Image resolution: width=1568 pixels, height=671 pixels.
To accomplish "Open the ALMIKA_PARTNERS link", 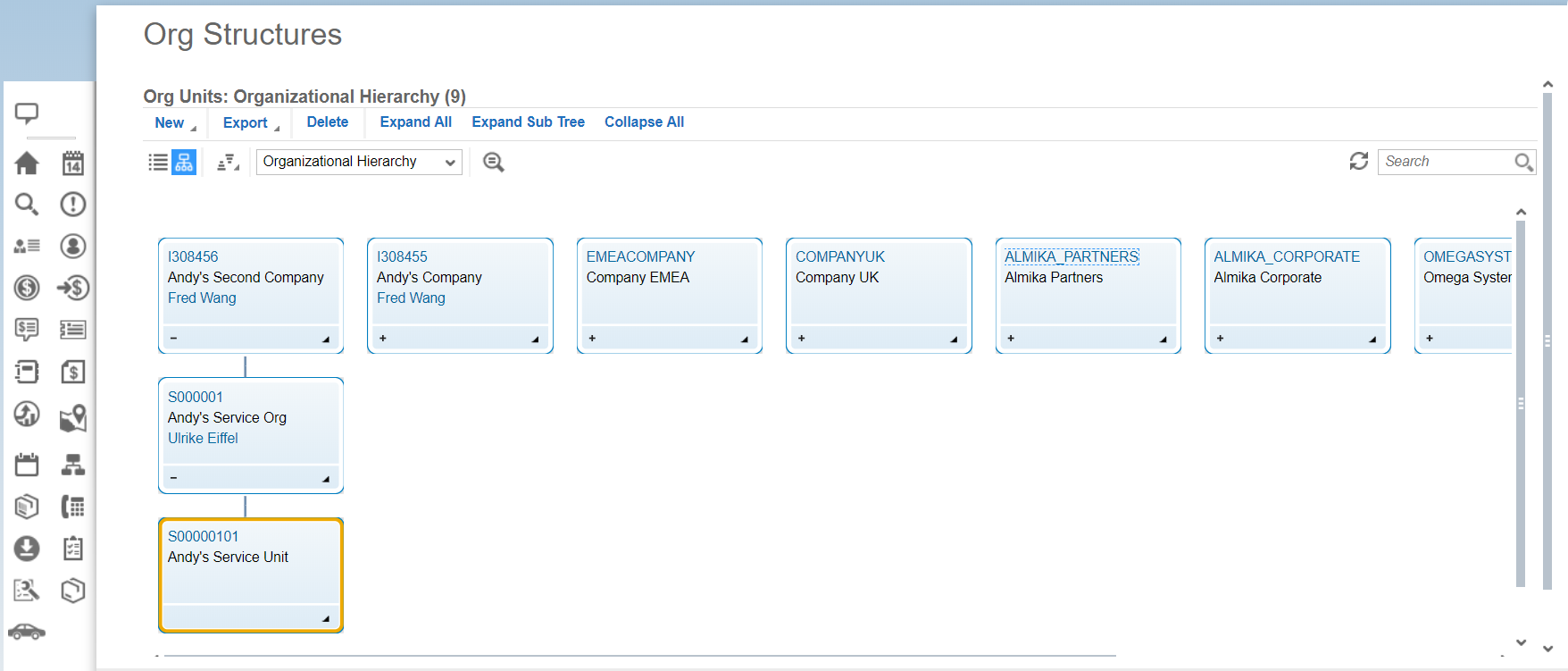I will point(1072,256).
